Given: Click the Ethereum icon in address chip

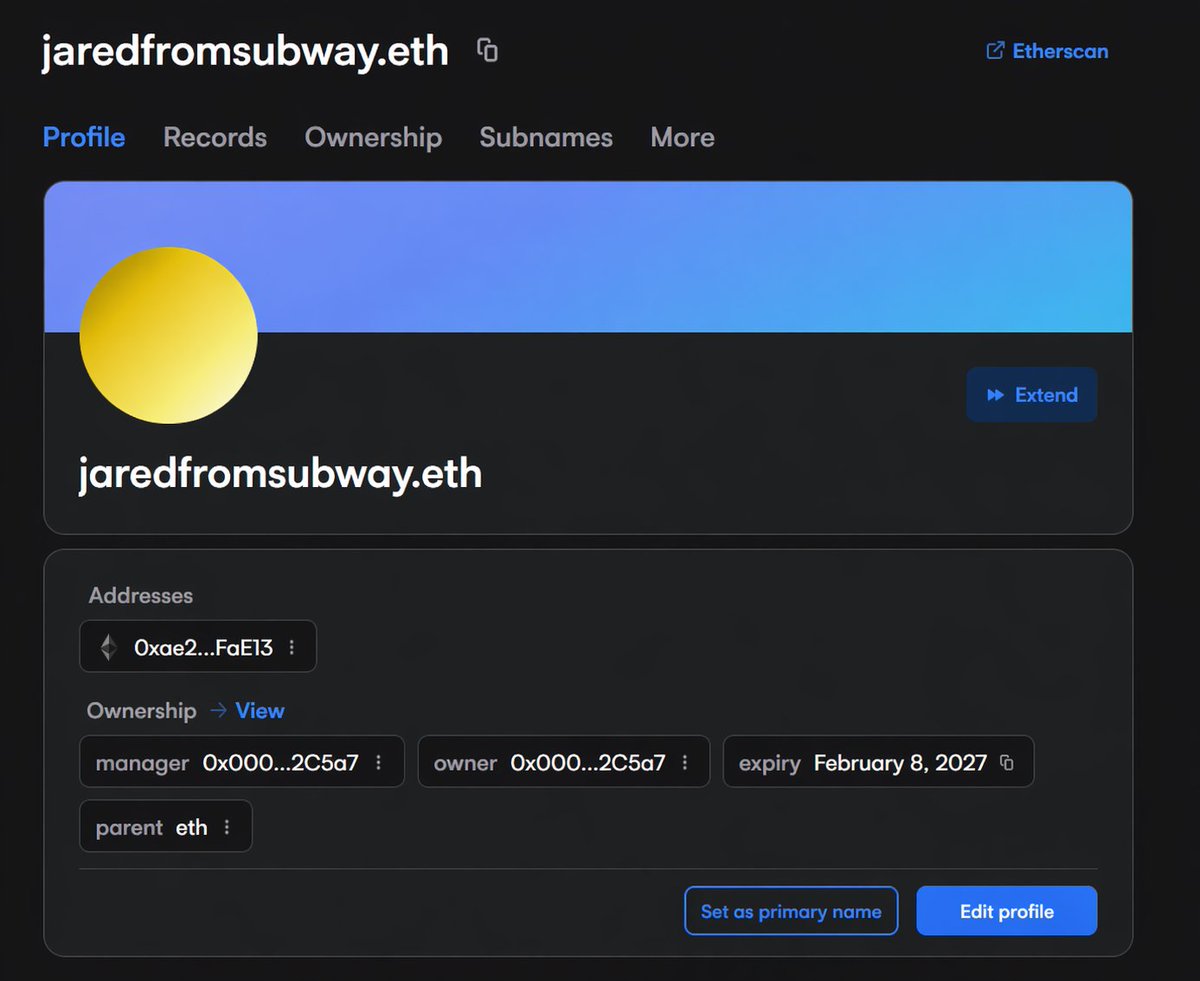Looking at the screenshot, I should (x=108, y=648).
